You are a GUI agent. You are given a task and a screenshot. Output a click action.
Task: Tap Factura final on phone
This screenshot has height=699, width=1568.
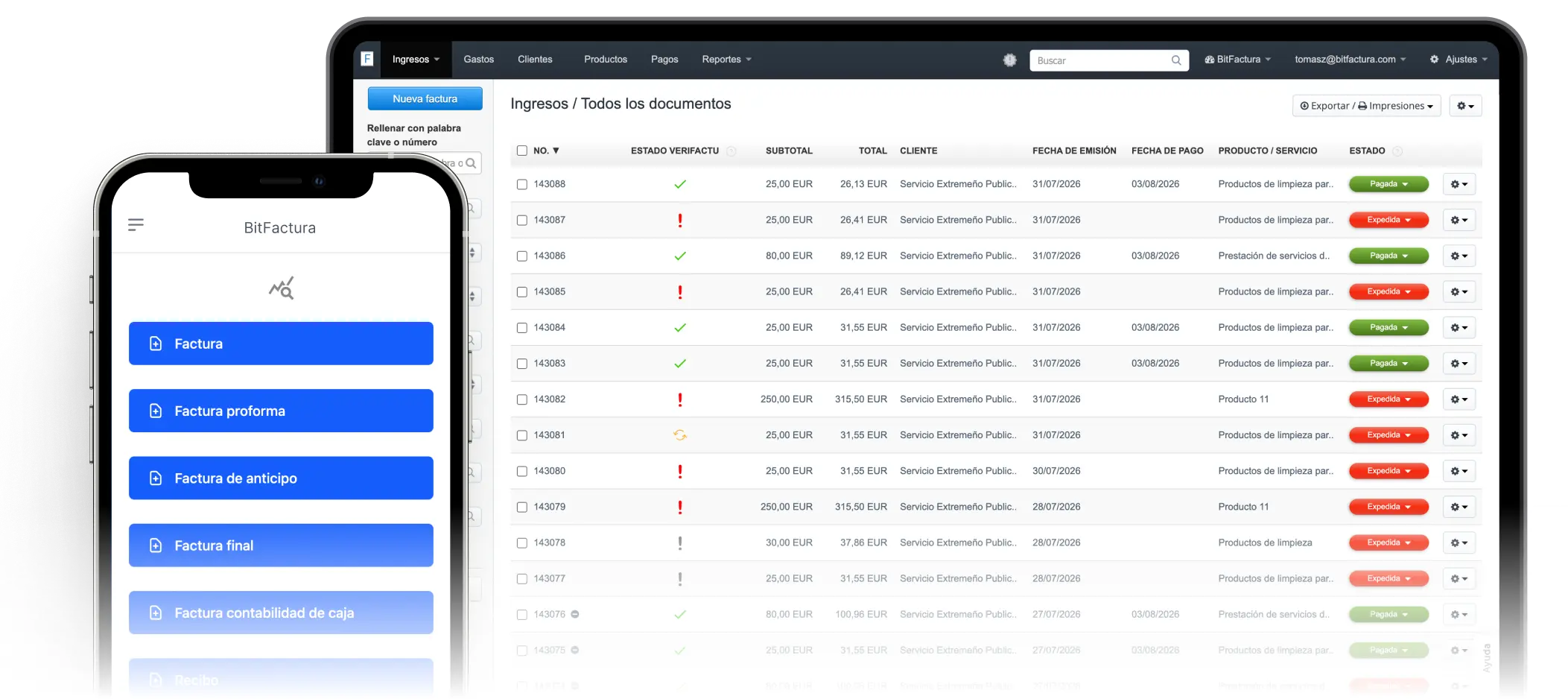click(x=281, y=545)
